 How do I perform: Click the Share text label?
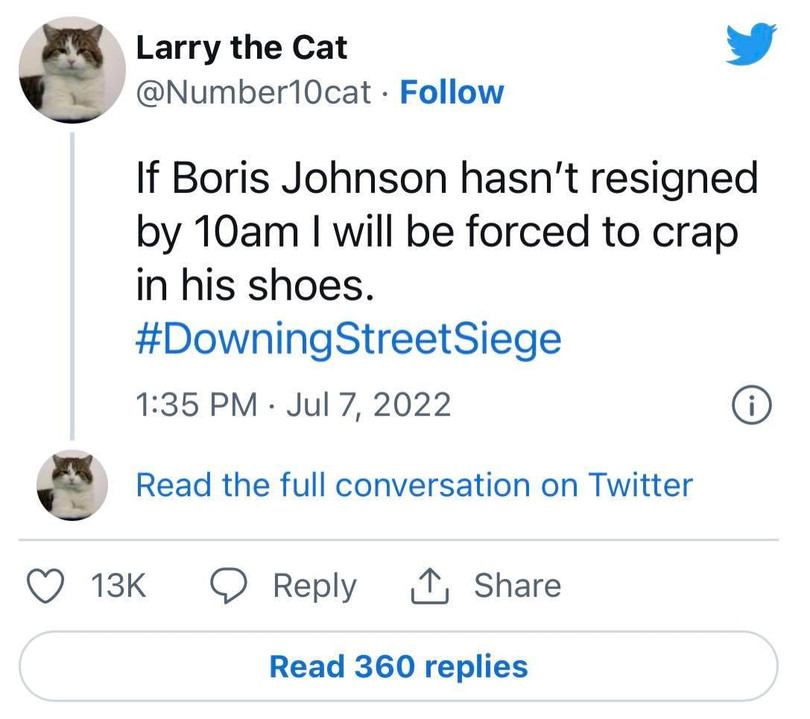click(x=517, y=586)
